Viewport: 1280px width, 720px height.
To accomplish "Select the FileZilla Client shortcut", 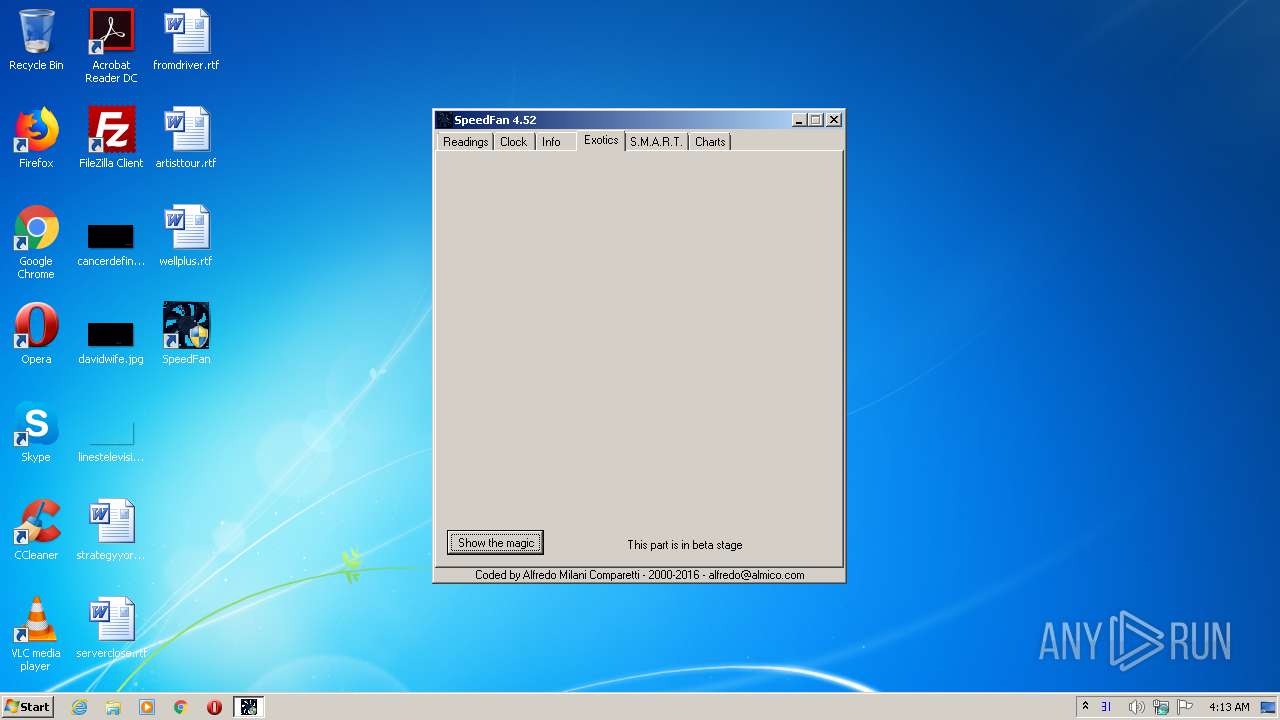I will tap(111, 139).
